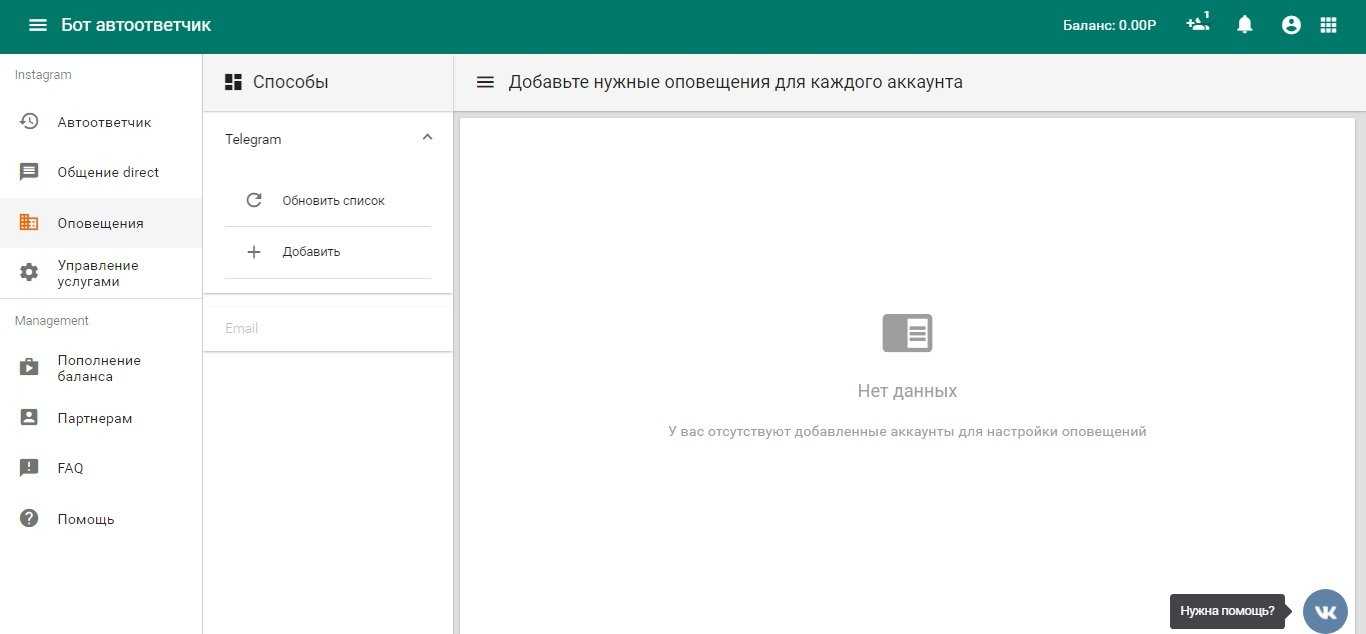Click the Баланс: 0.00Р indicator
This screenshot has height=634, width=1366.
coord(1109,25)
